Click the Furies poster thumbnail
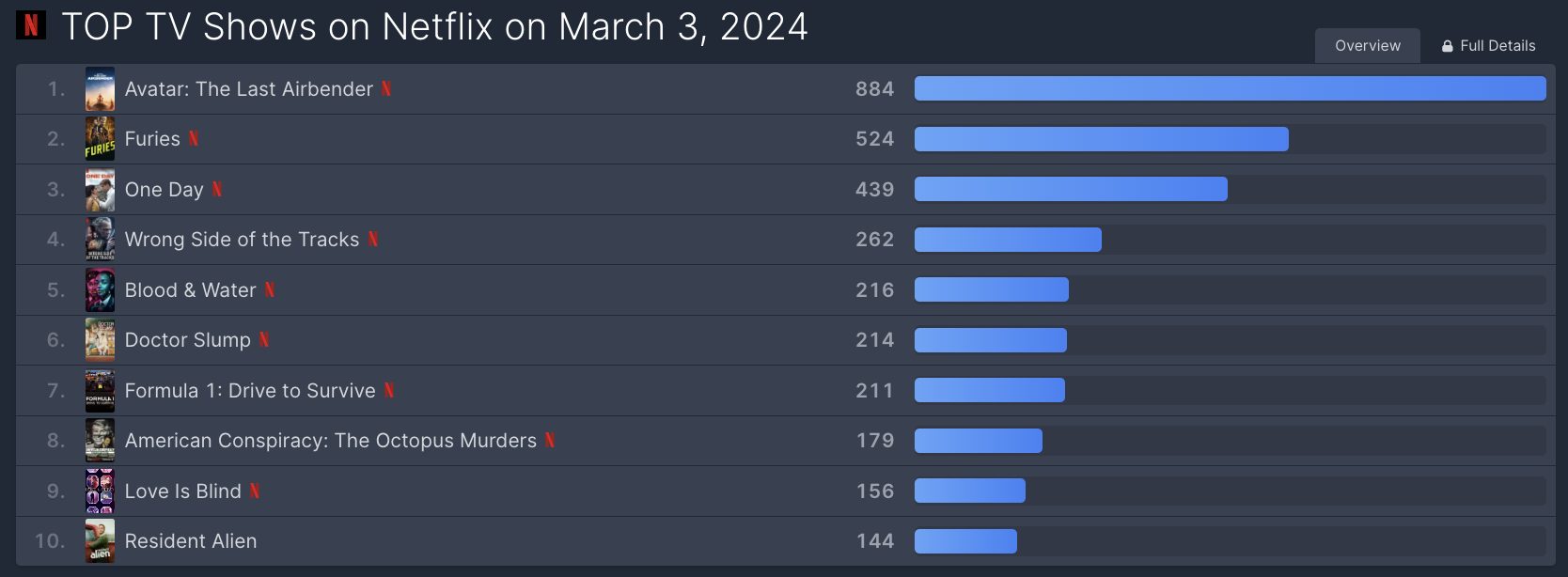Screen dimensions: 1568x577 tap(100, 139)
